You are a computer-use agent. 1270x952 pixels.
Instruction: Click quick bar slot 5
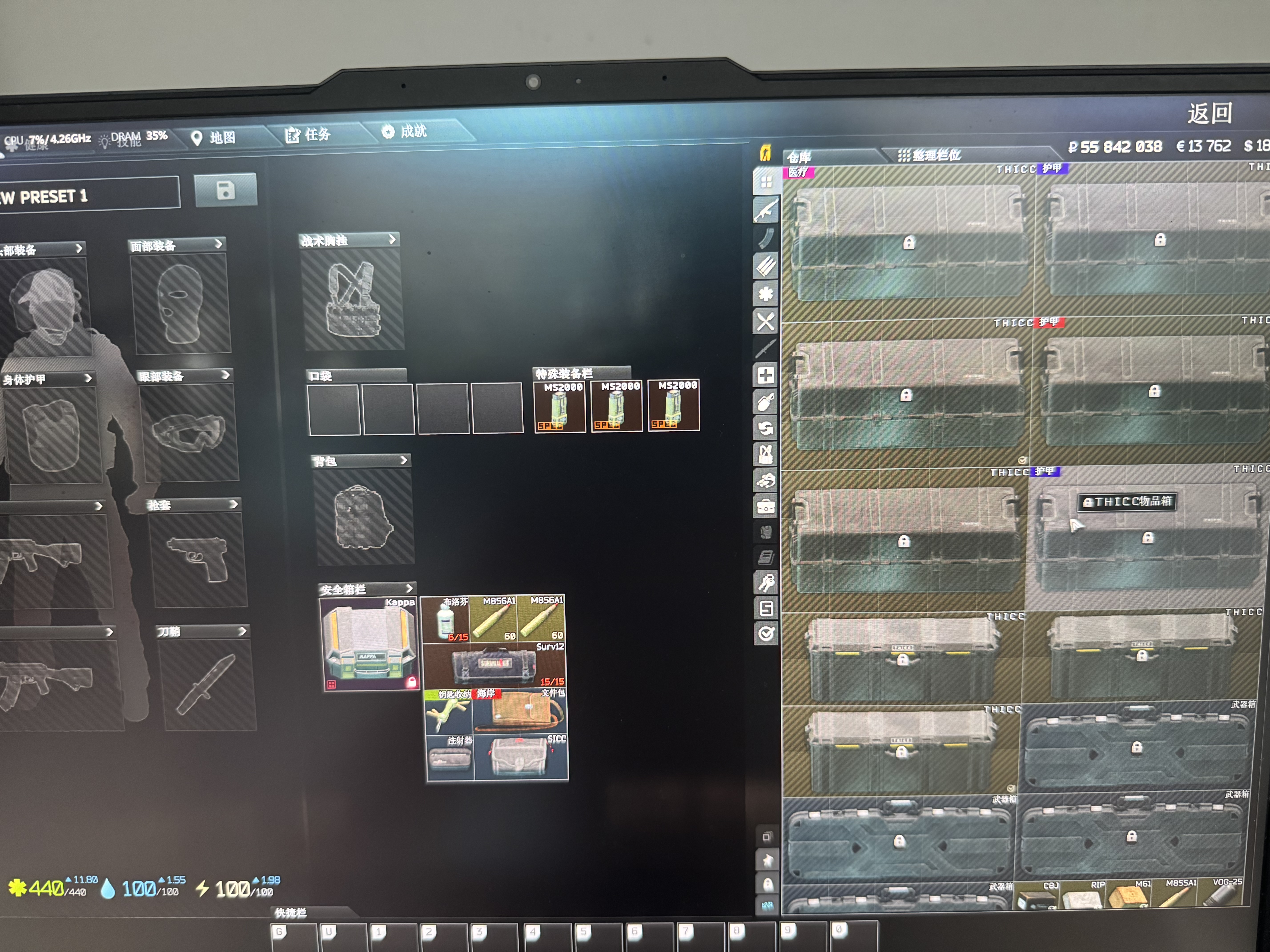coord(598,937)
